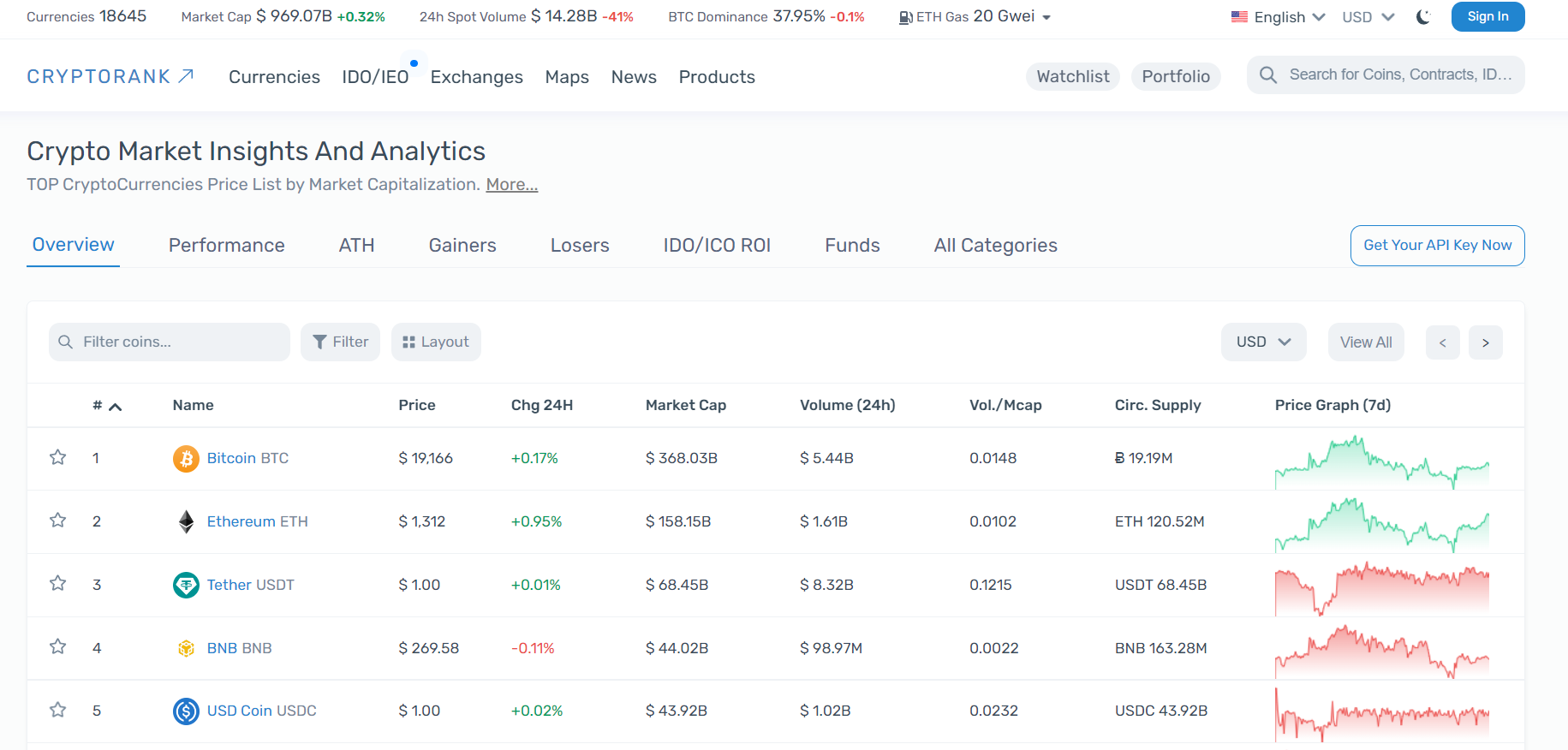The image size is (1568, 750).
Task: Click the ETH Gas pump icon
Action: pyautogui.click(x=905, y=17)
